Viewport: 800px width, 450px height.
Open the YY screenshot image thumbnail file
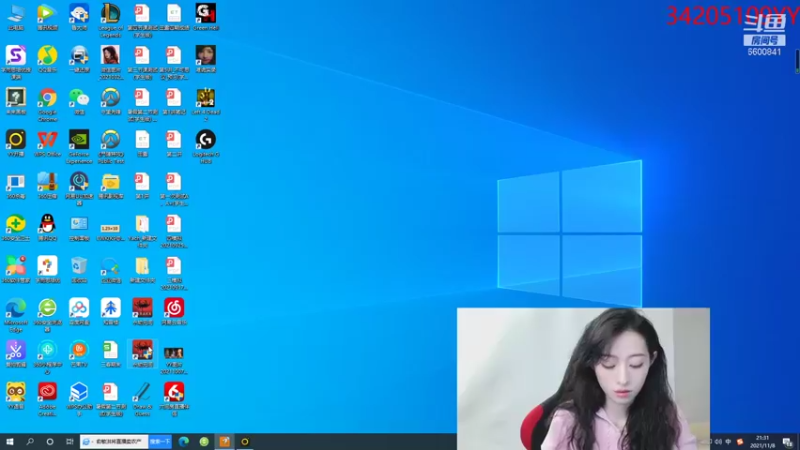click(x=174, y=358)
